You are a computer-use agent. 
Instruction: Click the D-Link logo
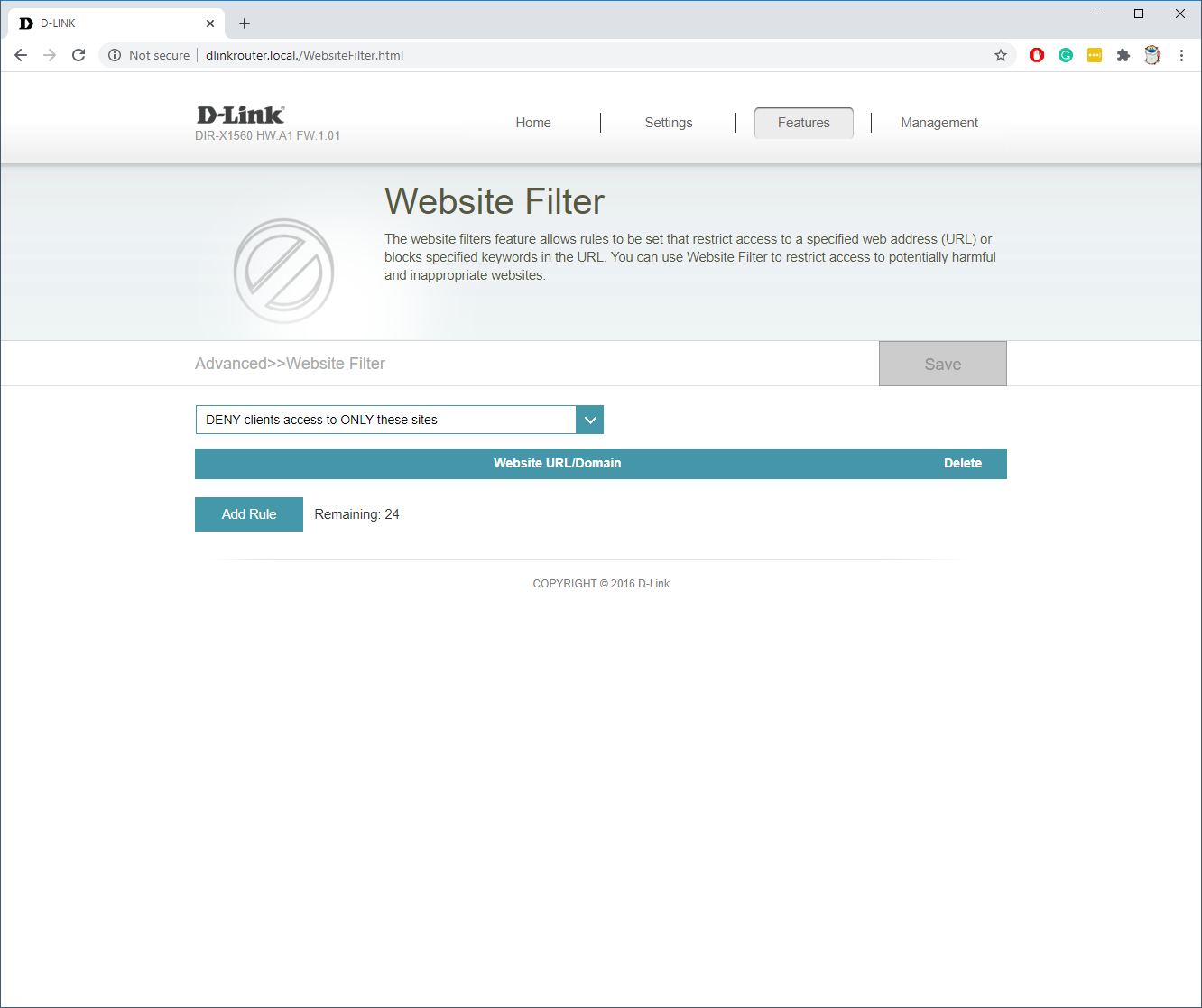click(x=241, y=115)
